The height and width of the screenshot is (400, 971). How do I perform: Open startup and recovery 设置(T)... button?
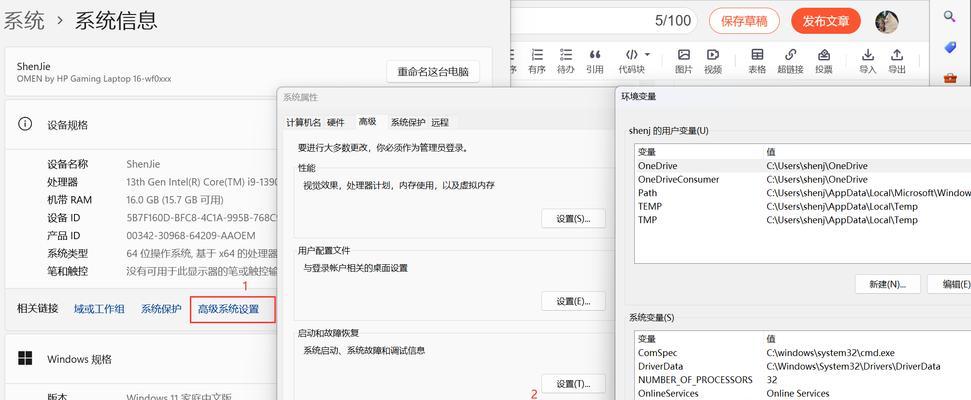point(573,383)
